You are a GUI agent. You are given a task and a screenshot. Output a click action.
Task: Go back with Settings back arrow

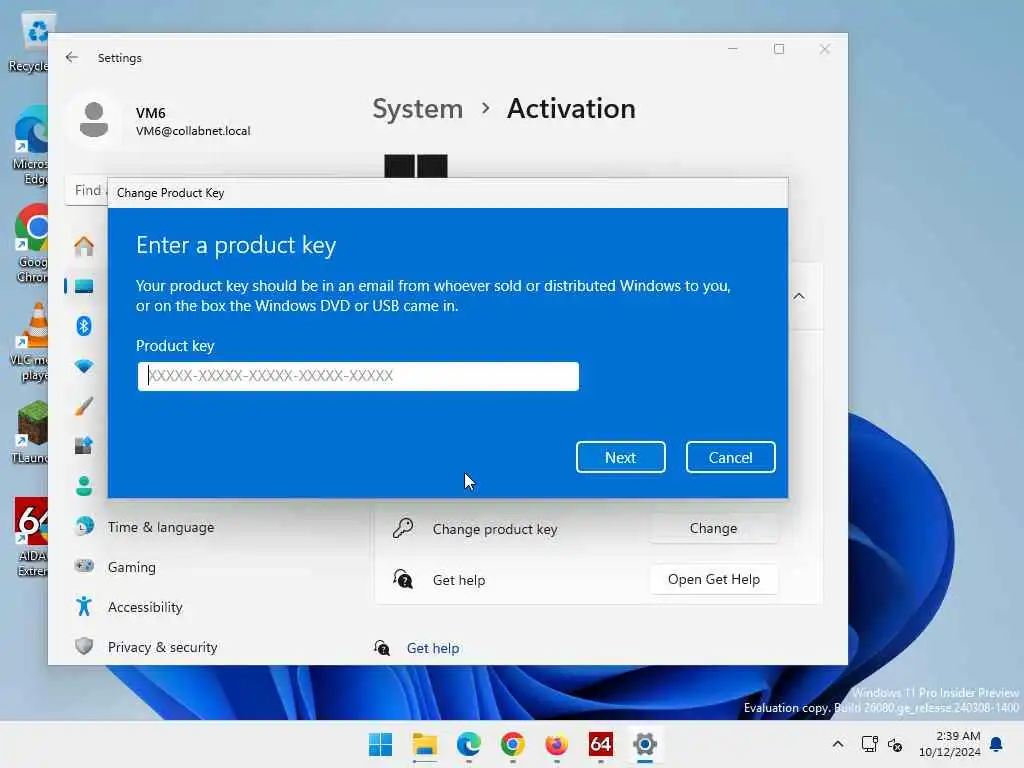pyautogui.click(x=72, y=57)
